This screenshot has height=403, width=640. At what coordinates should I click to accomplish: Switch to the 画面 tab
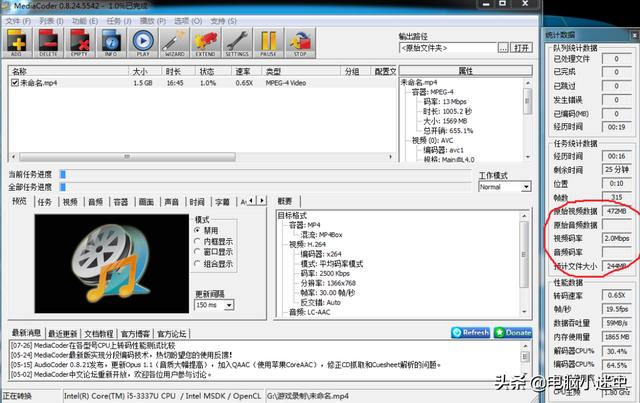pos(146,202)
